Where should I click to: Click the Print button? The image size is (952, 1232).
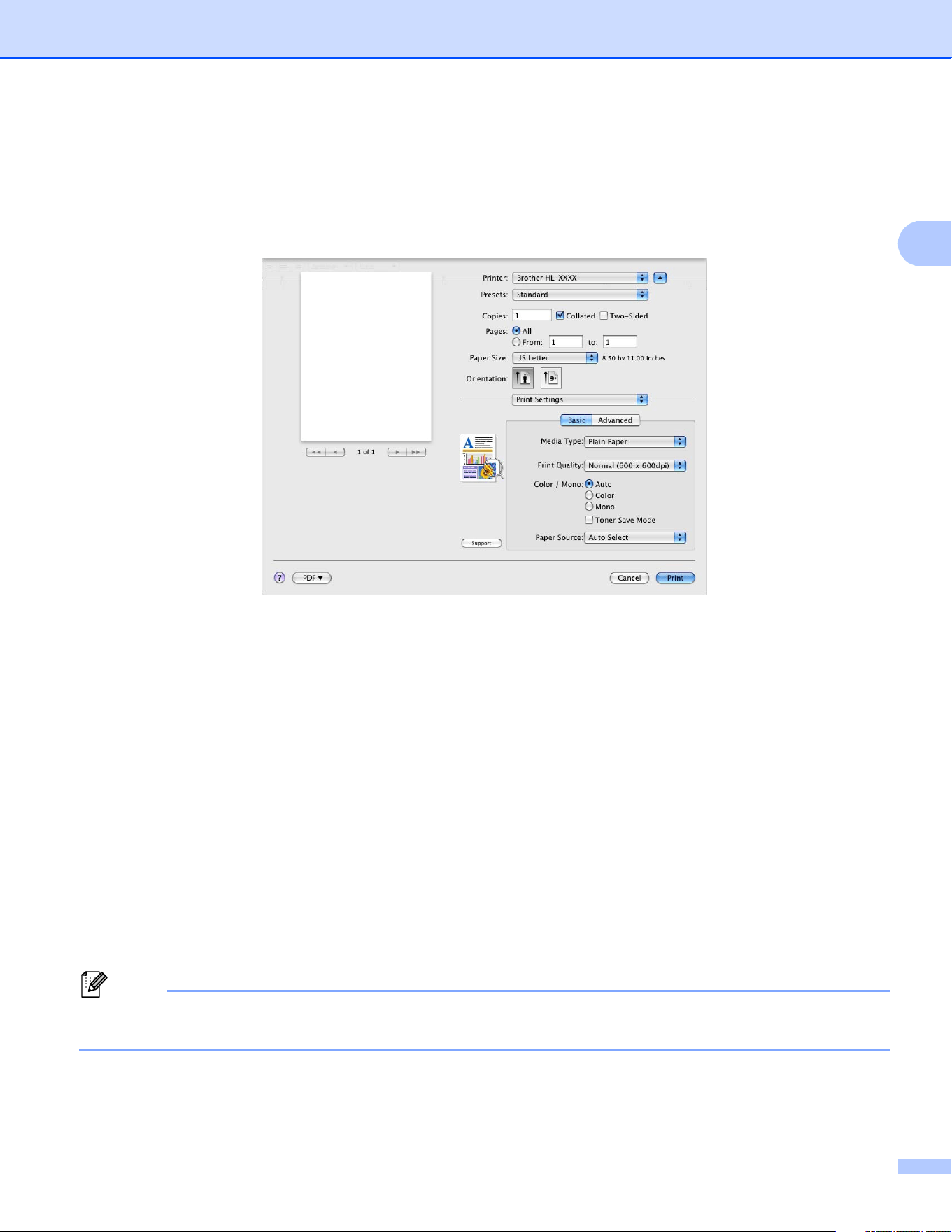click(x=676, y=578)
